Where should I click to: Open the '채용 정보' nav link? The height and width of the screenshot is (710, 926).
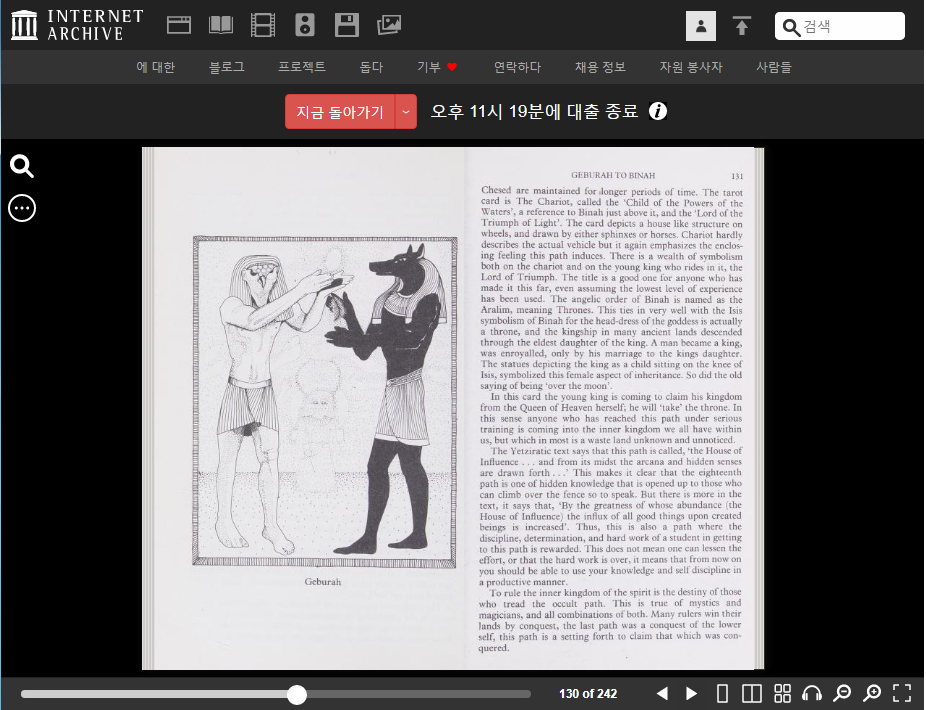[600, 67]
